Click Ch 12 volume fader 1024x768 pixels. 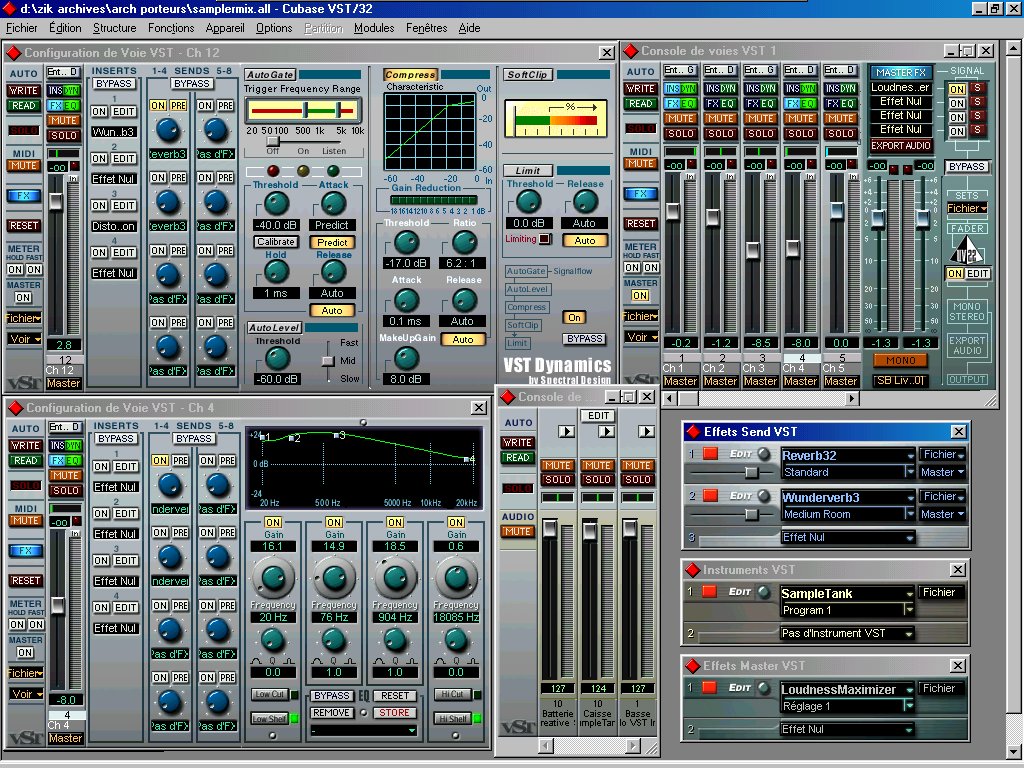tap(56, 200)
